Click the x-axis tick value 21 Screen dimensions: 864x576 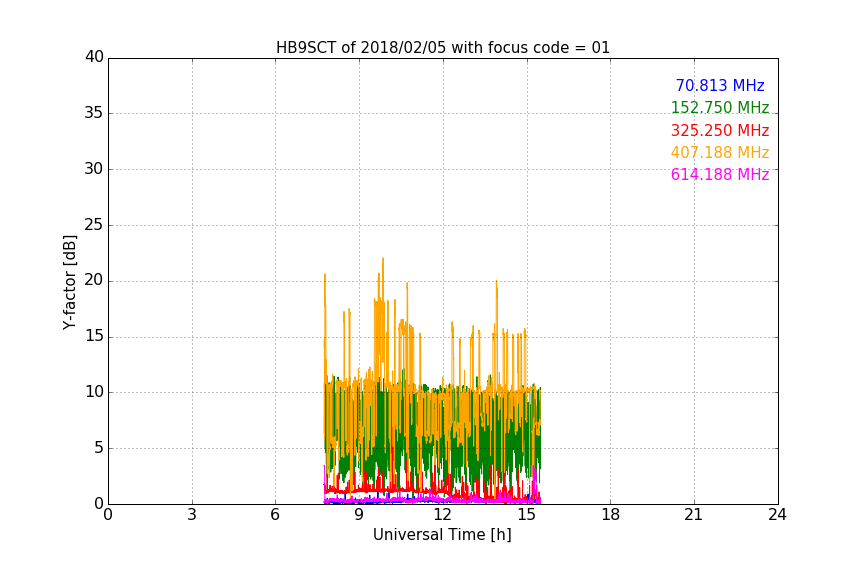pos(694,515)
